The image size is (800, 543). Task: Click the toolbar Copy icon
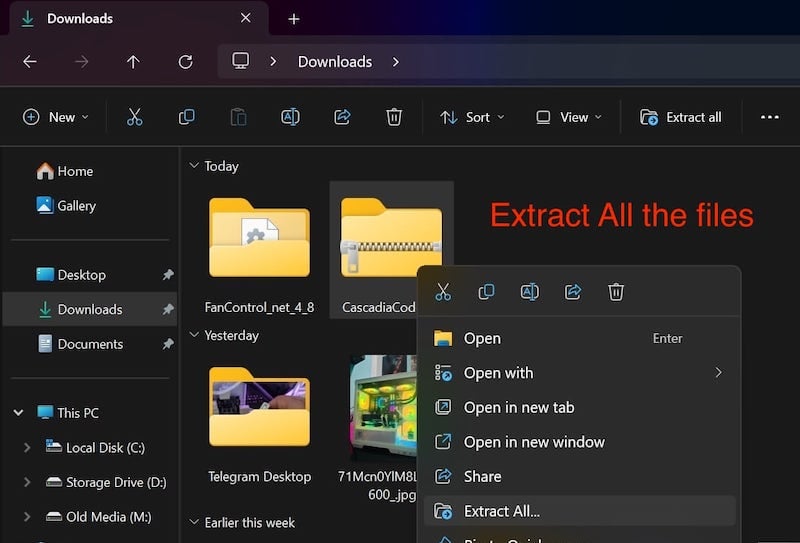tap(186, 117)
